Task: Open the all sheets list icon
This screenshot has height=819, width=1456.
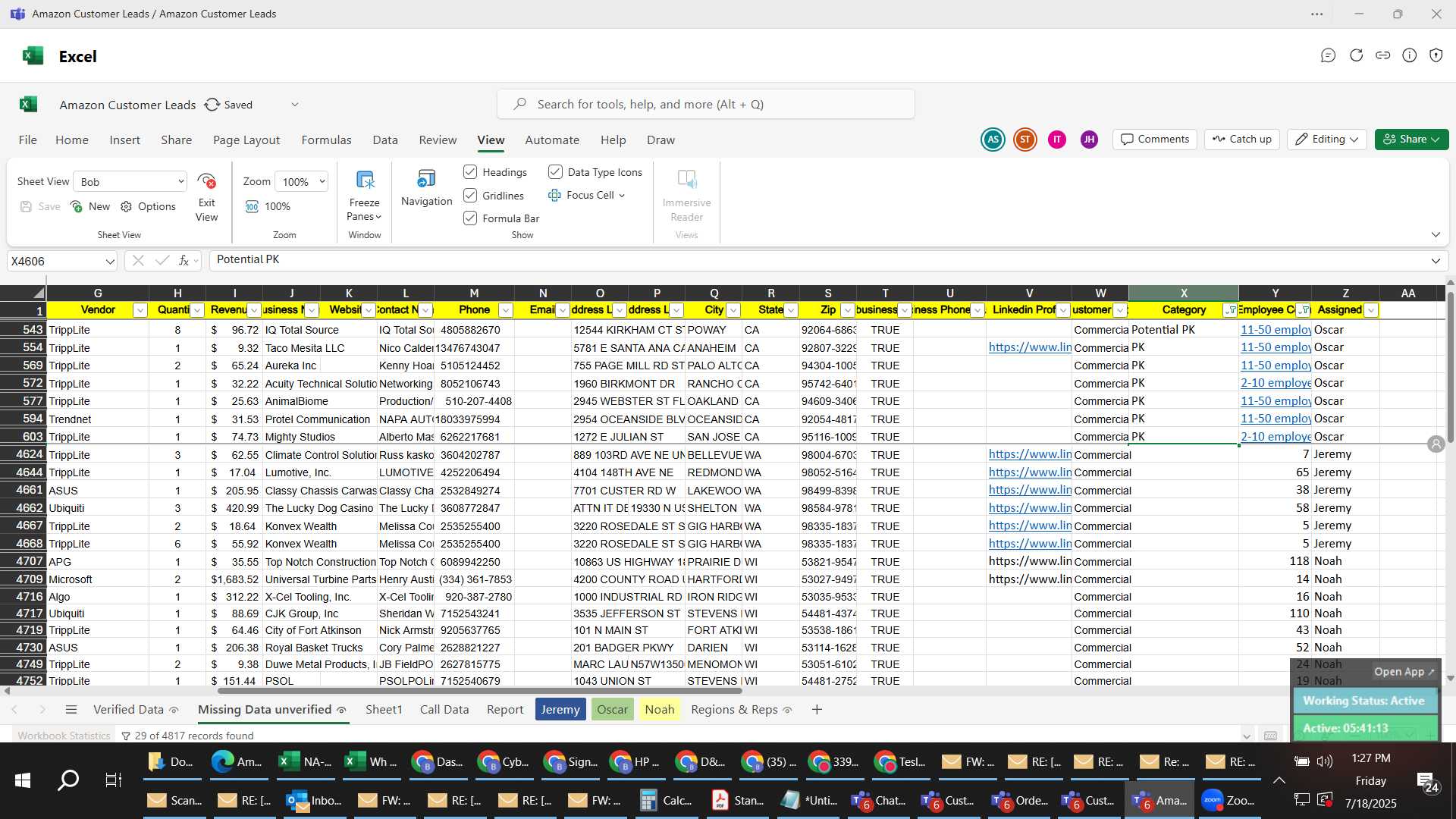Action: (x=71, y=710)
